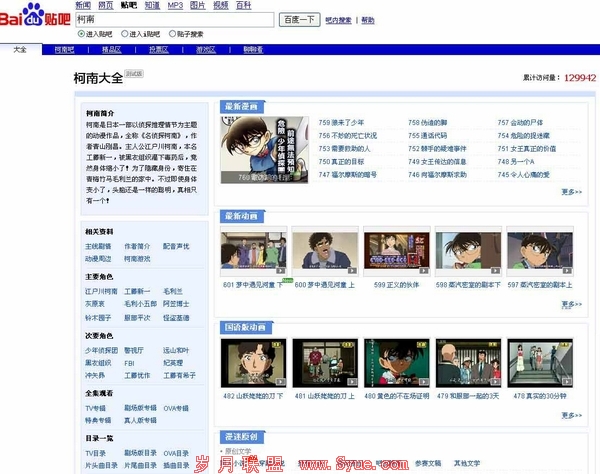
Task: Click play icon on Mandarin episode 479 thumbnail
Action: pyautogui.click(x=496, y=381)
